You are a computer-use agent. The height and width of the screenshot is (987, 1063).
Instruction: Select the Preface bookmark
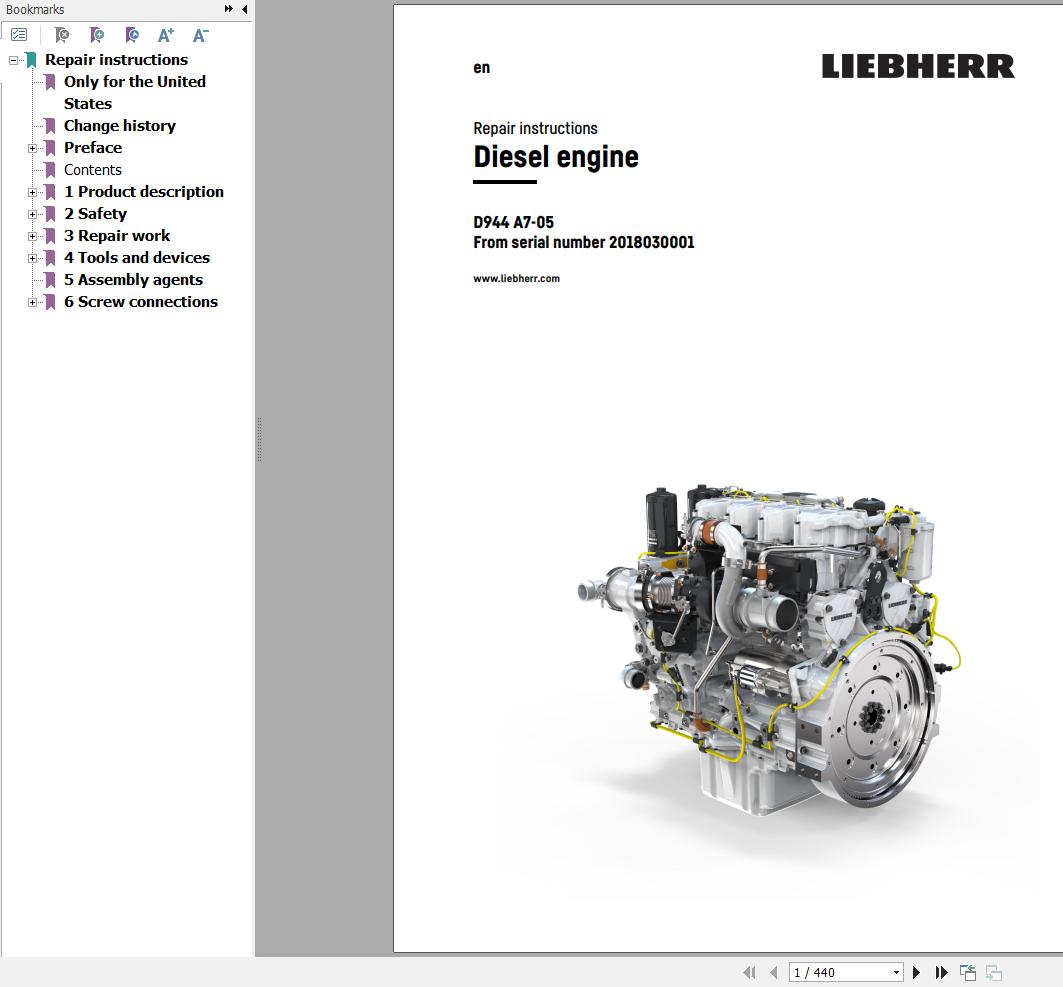pyautogui.click(x=93, y=148)
